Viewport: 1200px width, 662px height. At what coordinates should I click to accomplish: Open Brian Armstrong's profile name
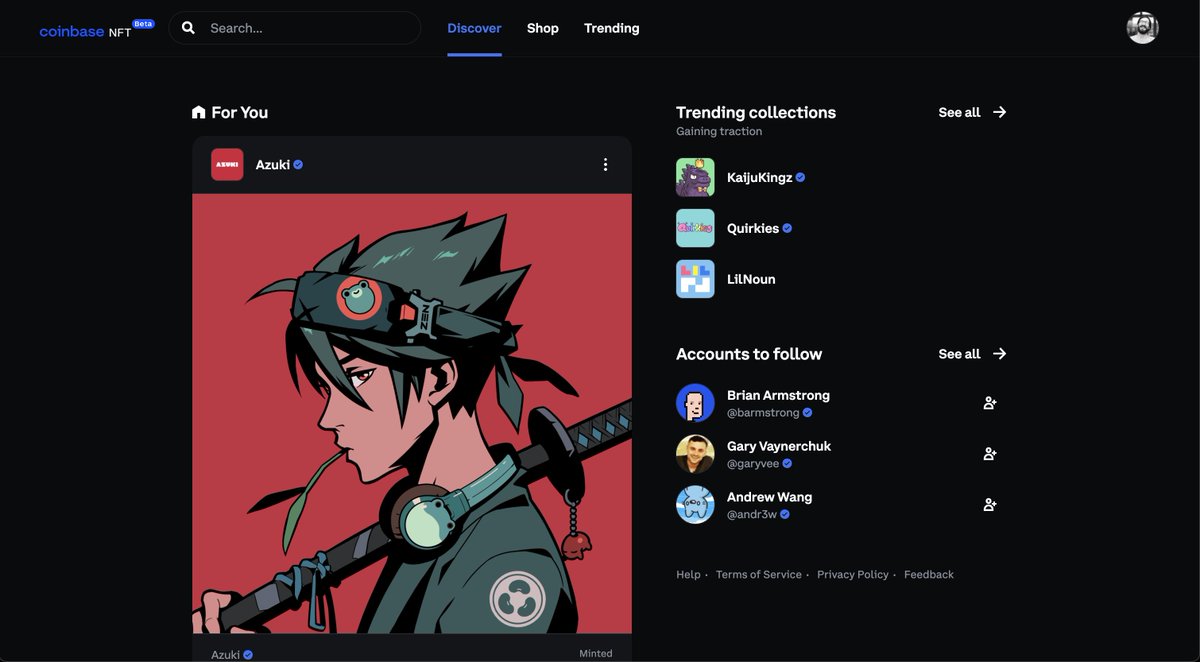pos(778,395)
